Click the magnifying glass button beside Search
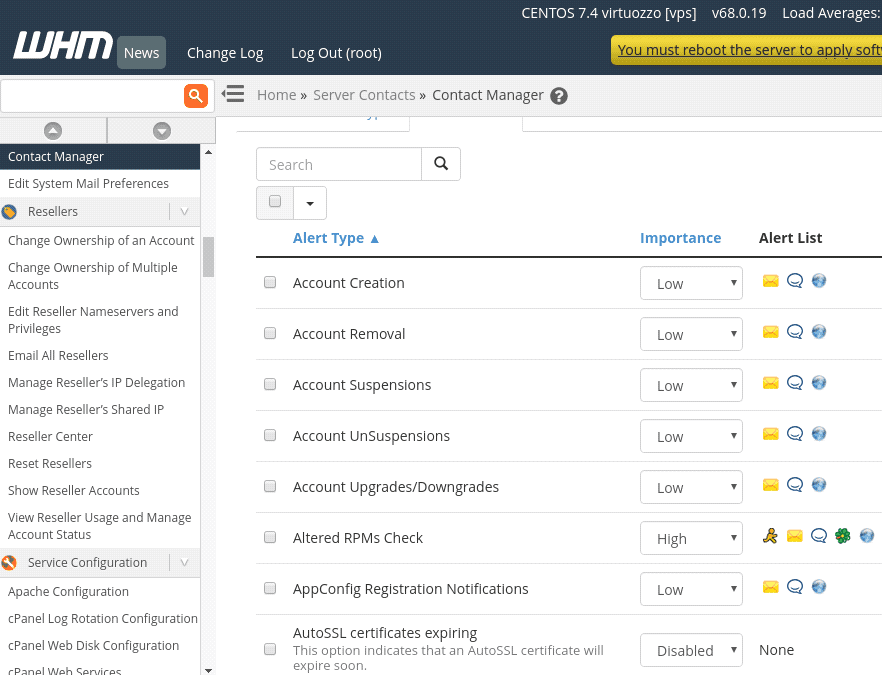882x675 pixels. point(441,164)
